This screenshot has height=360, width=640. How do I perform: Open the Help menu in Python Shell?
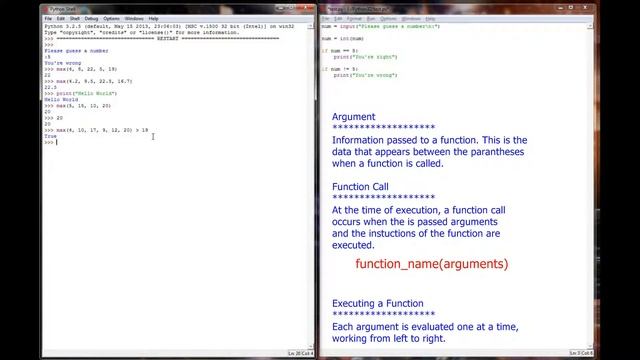pos(153,19)
